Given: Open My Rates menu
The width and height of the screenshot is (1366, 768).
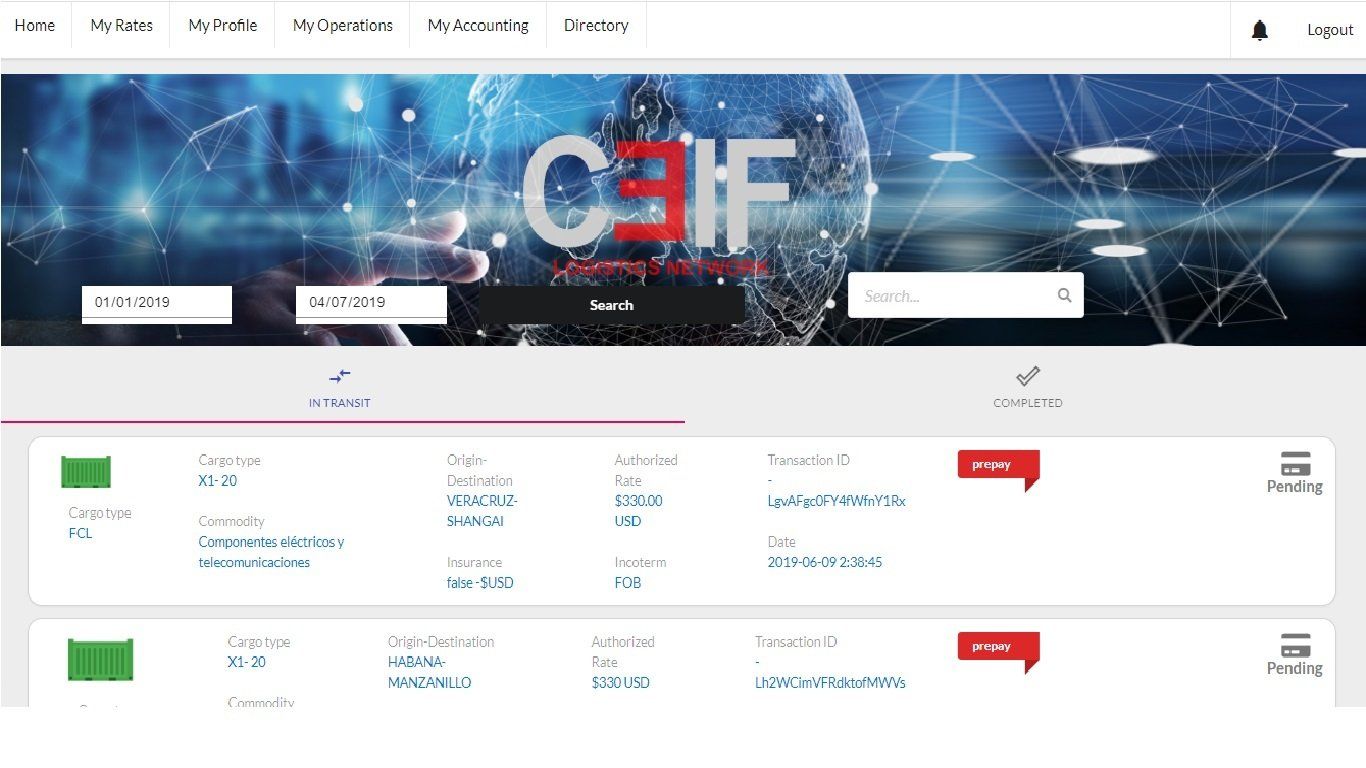Looking at the screenshot, I should (x=122, y=26).
